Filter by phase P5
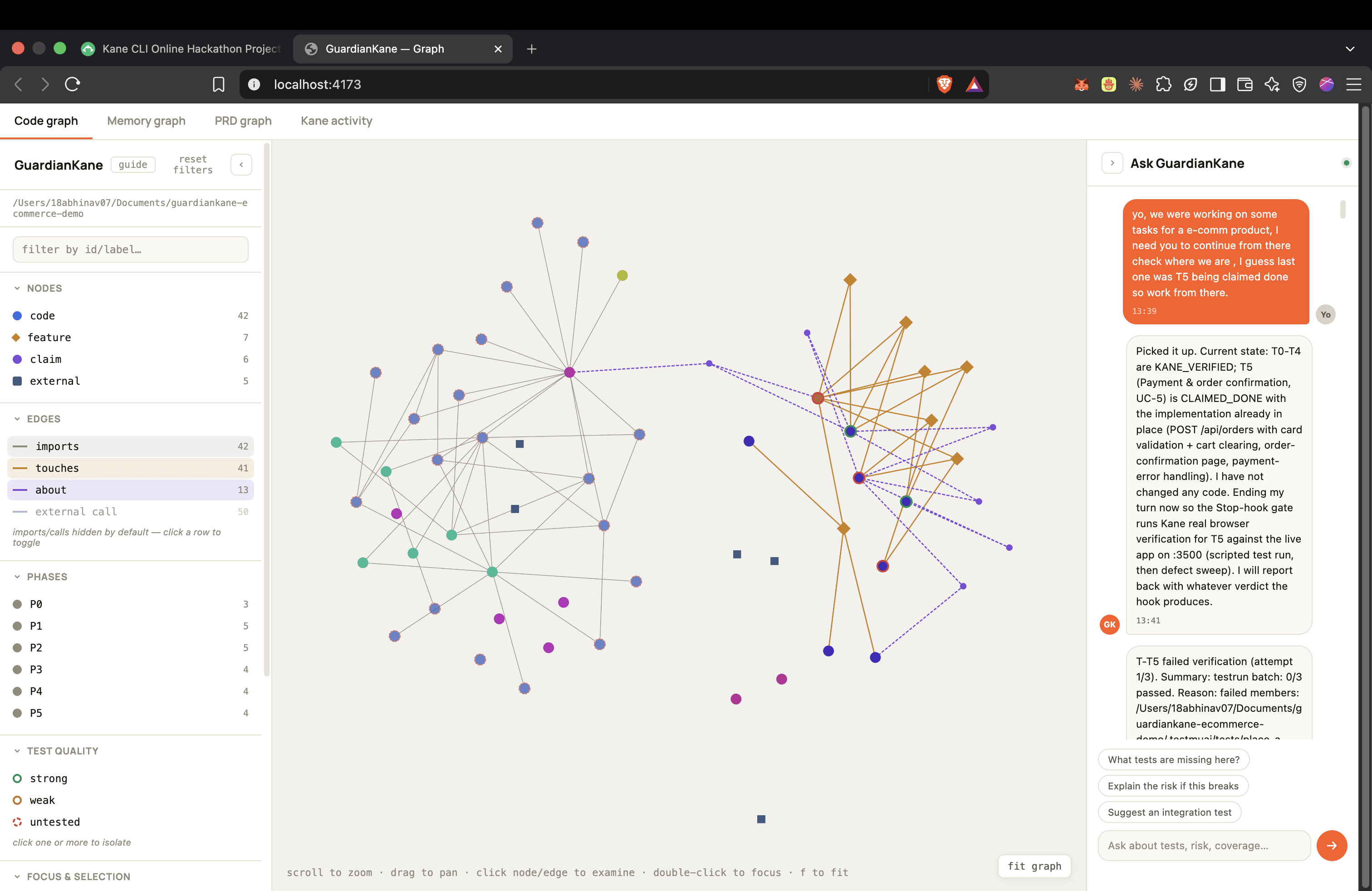This screenshot has height=891, width=1372. 130,713
